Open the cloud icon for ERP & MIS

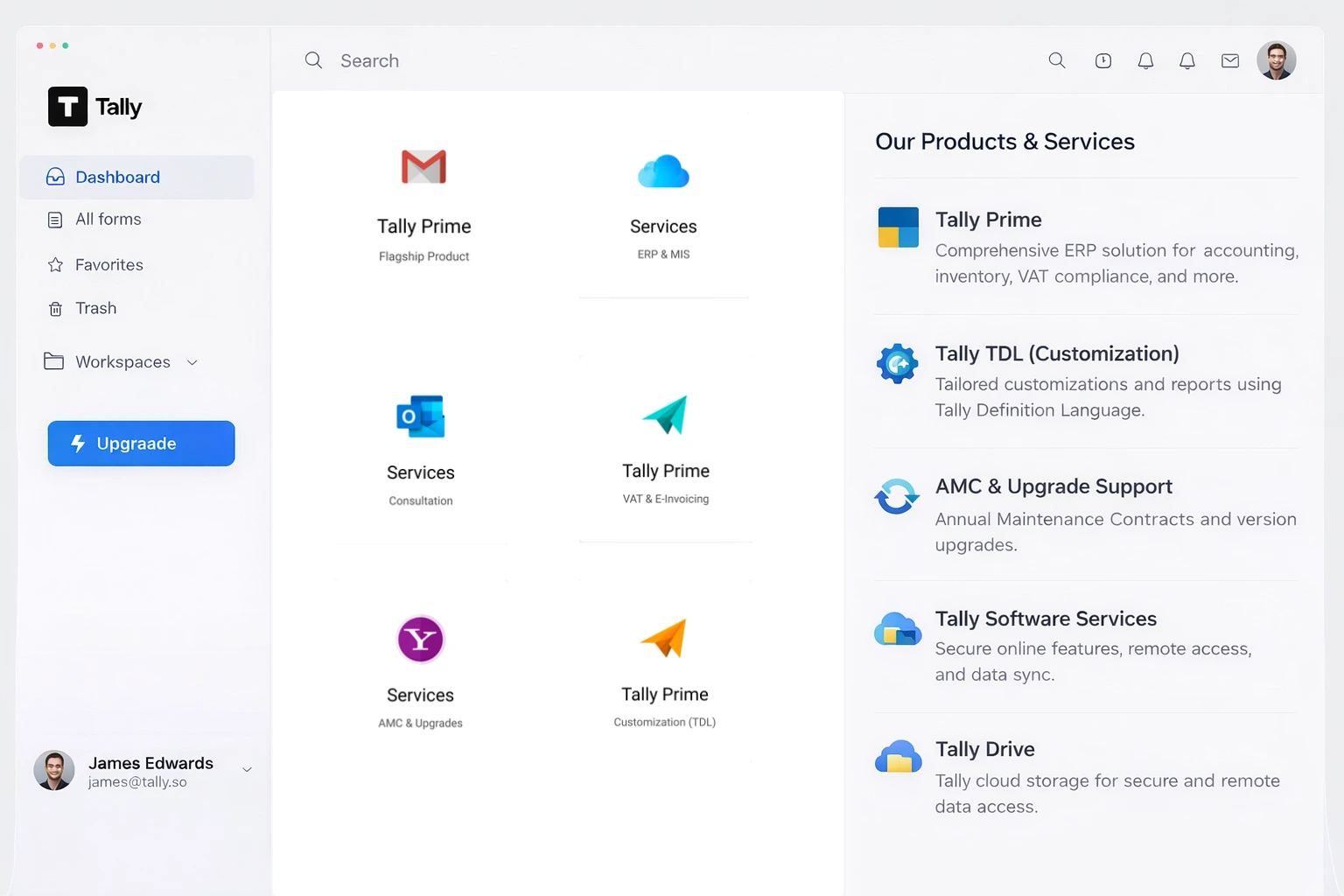pyautogui.click(x=663, y=171)
